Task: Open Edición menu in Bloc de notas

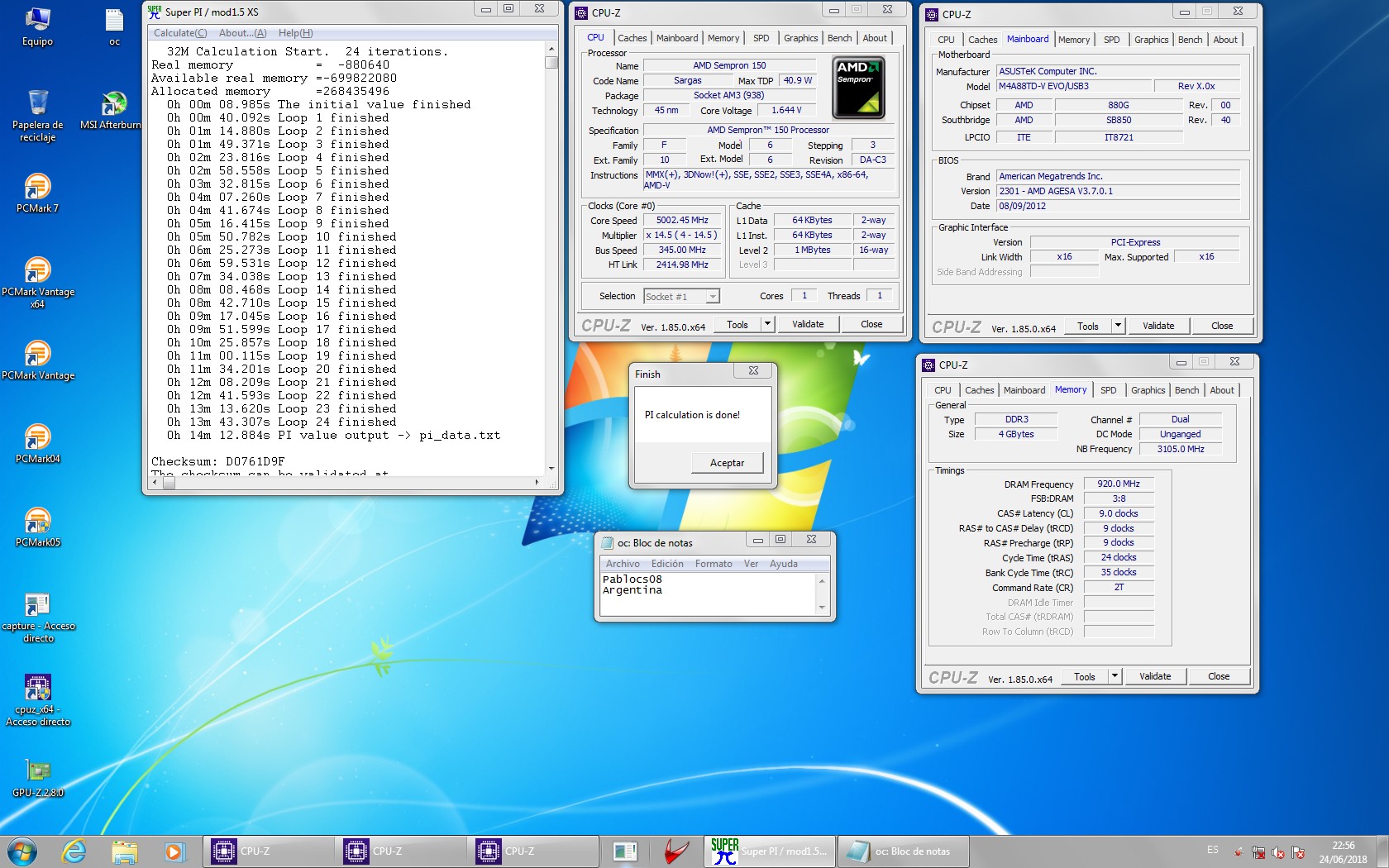Action: pos(667,564)
